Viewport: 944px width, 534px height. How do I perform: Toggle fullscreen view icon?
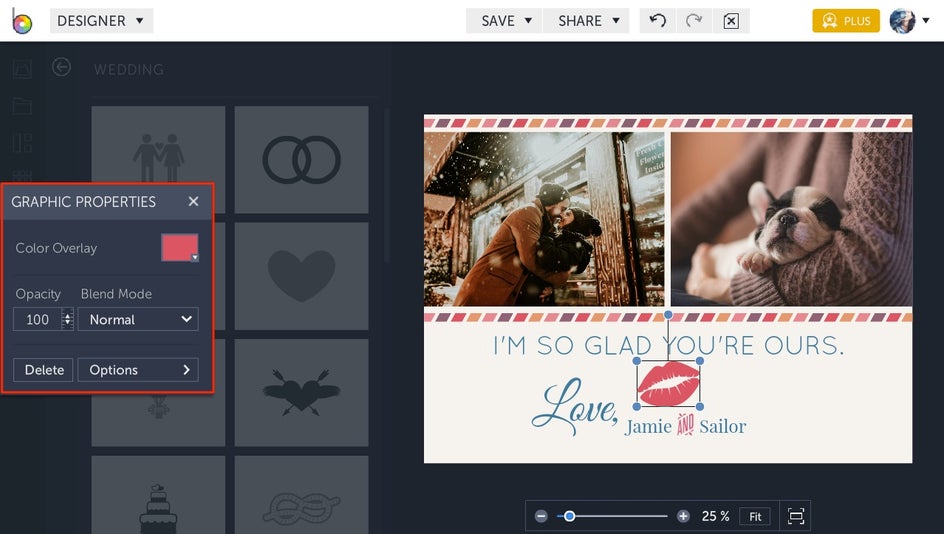(796, 516)
